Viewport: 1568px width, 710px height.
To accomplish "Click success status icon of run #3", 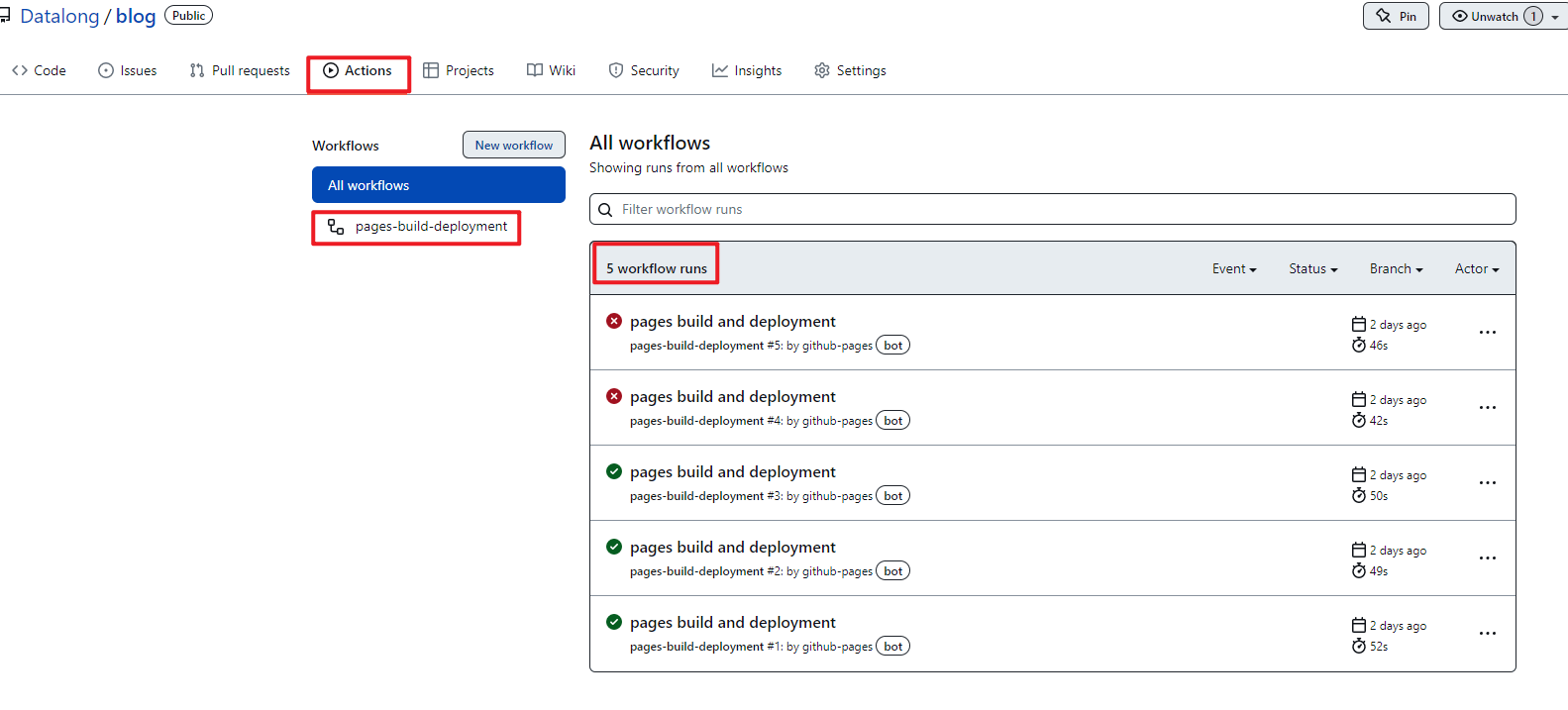I will click(x=614, y=471).
